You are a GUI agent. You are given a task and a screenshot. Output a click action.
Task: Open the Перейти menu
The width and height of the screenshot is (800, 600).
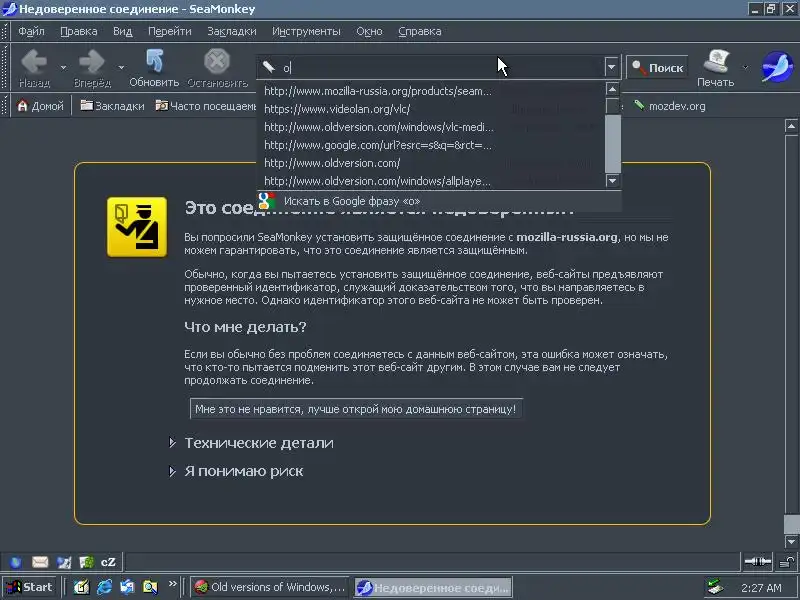click(169, 31)
